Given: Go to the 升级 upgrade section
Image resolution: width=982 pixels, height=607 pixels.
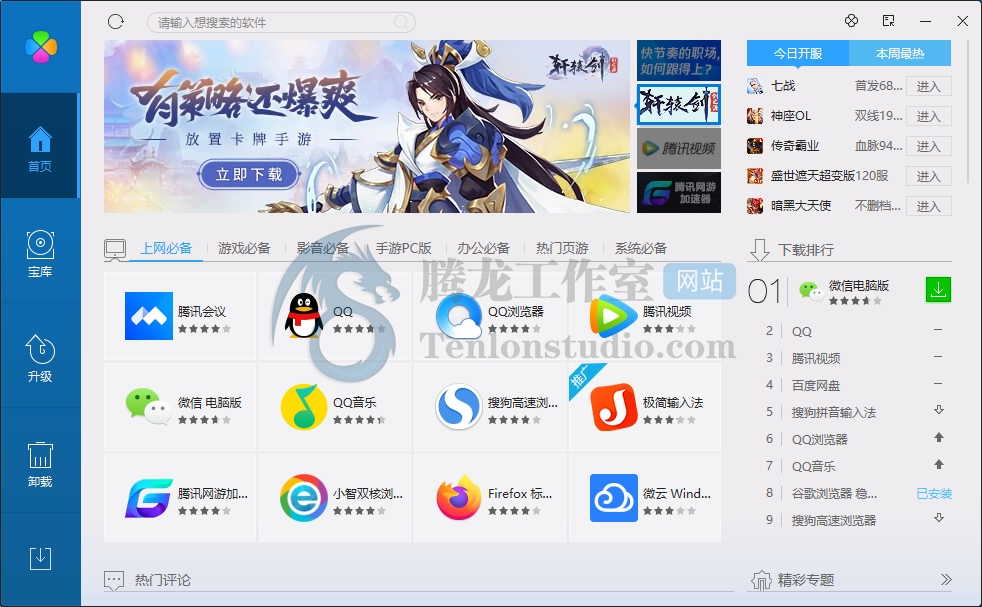Looking at the screenshot, I should 40,357.
